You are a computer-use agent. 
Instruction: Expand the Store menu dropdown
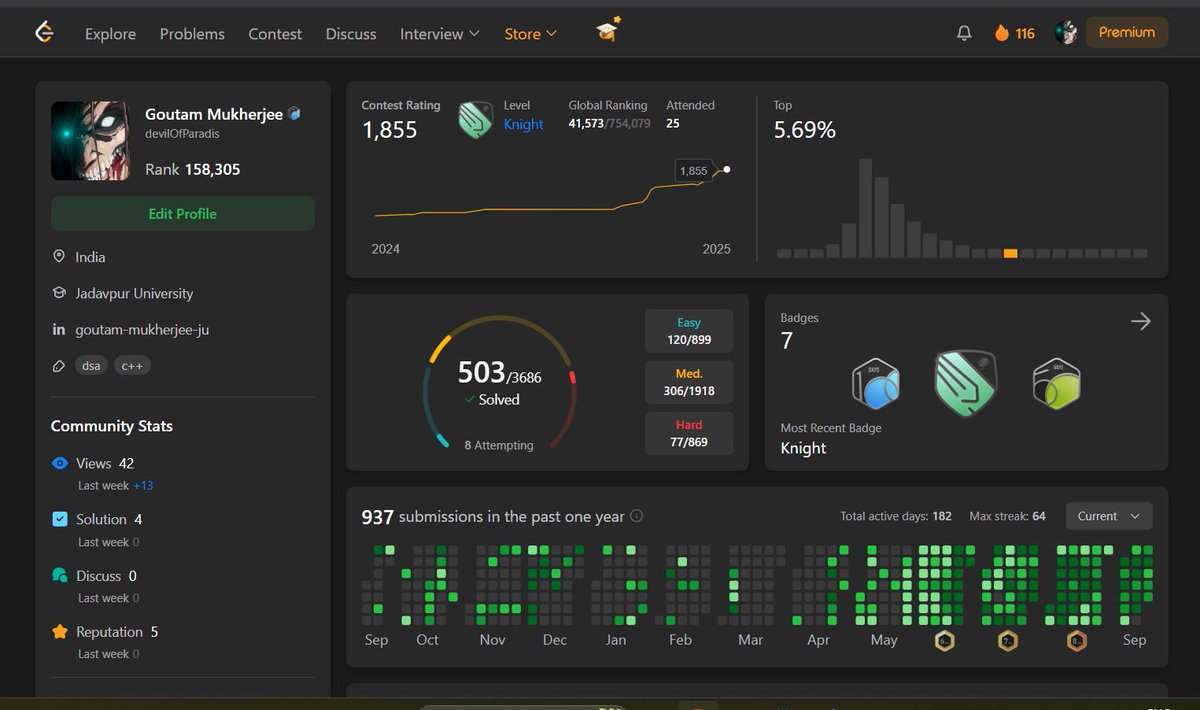531,34
